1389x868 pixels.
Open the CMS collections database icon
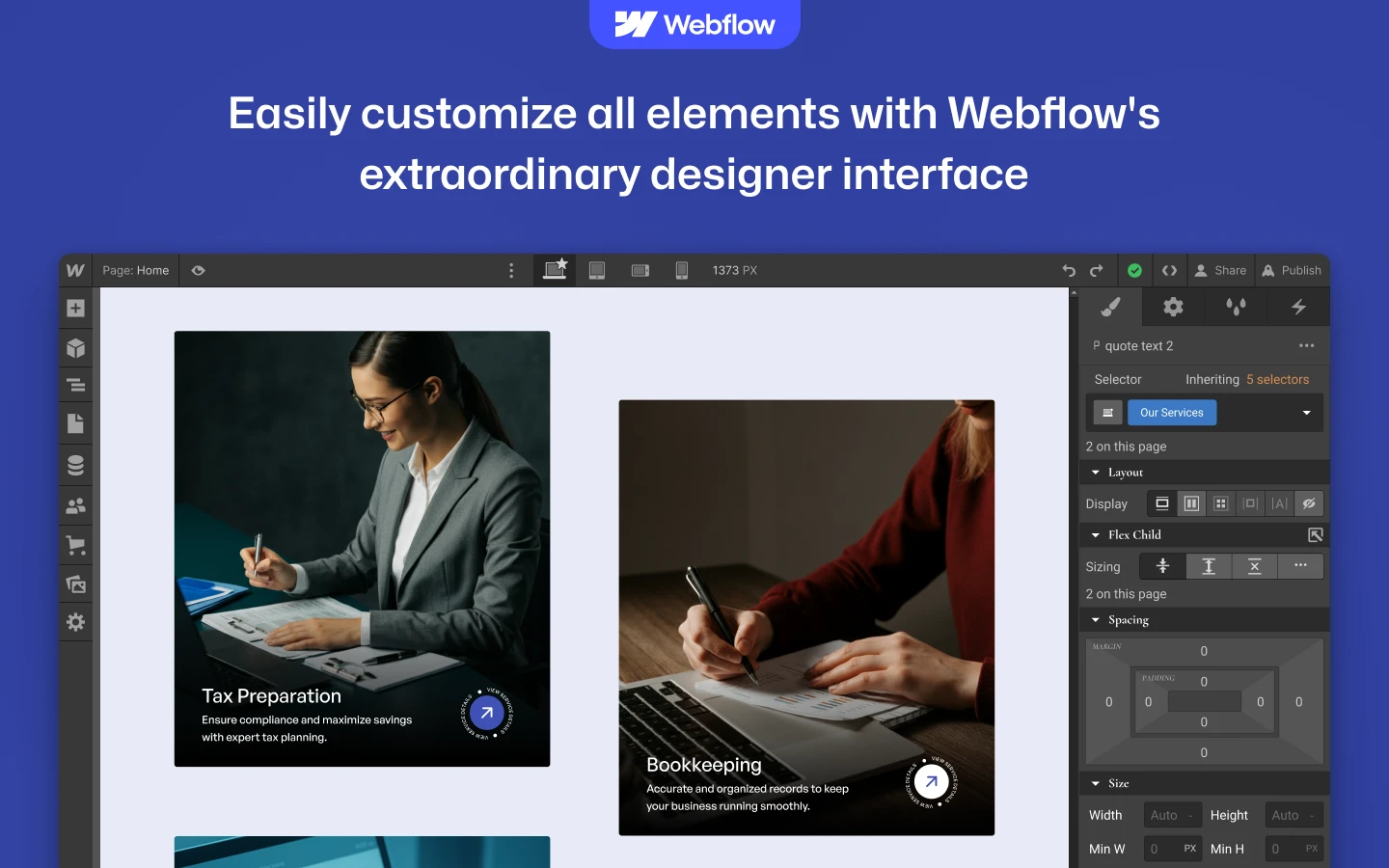tap(75, 465)
